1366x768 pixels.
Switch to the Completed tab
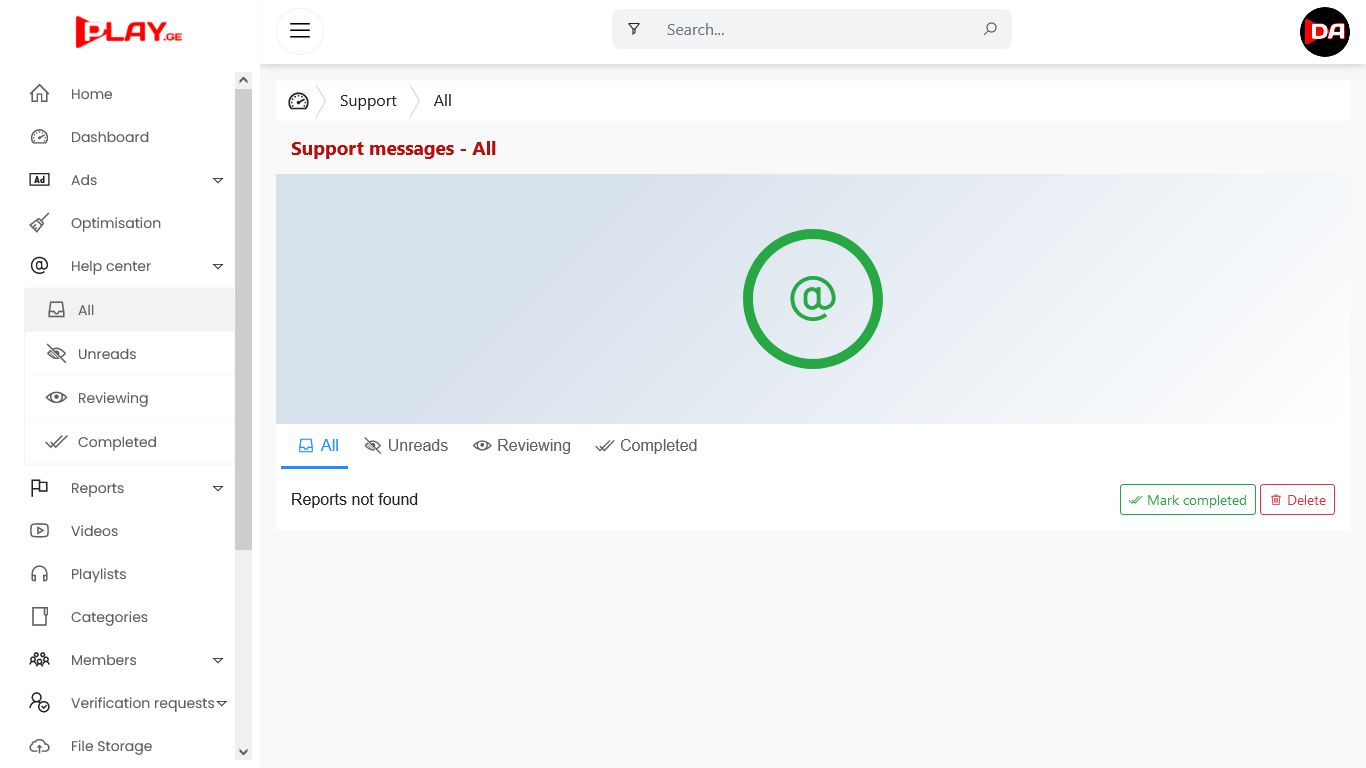coord(646,446)
